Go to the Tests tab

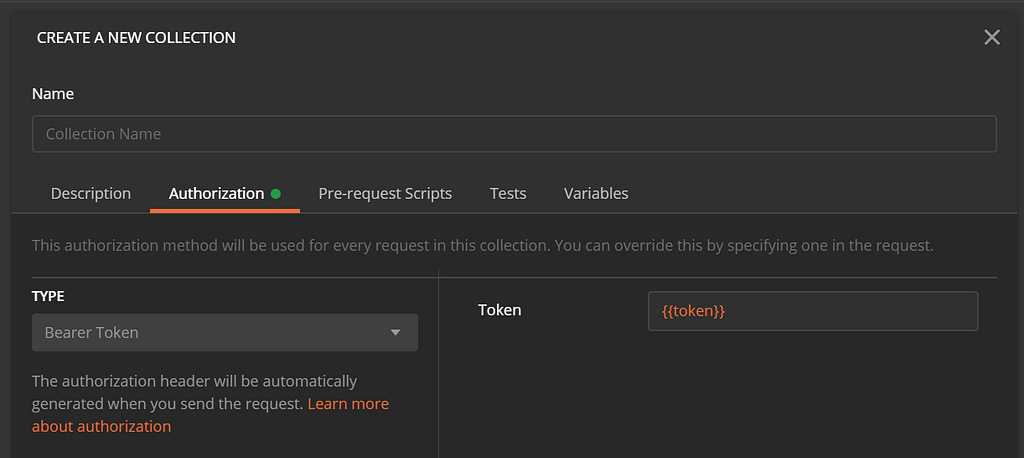tap(508, 194)
